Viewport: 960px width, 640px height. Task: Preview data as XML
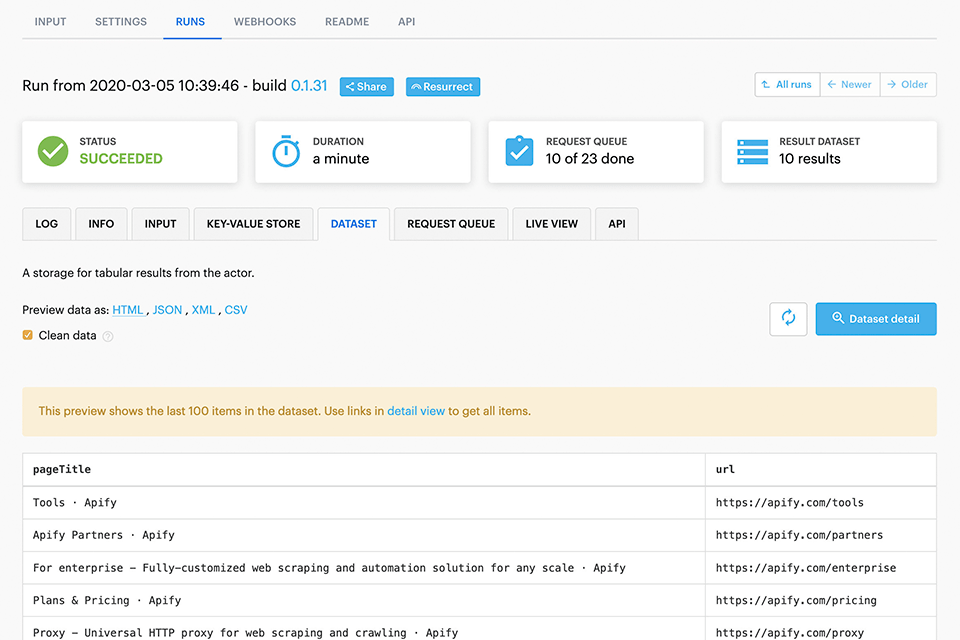(203, 310)
